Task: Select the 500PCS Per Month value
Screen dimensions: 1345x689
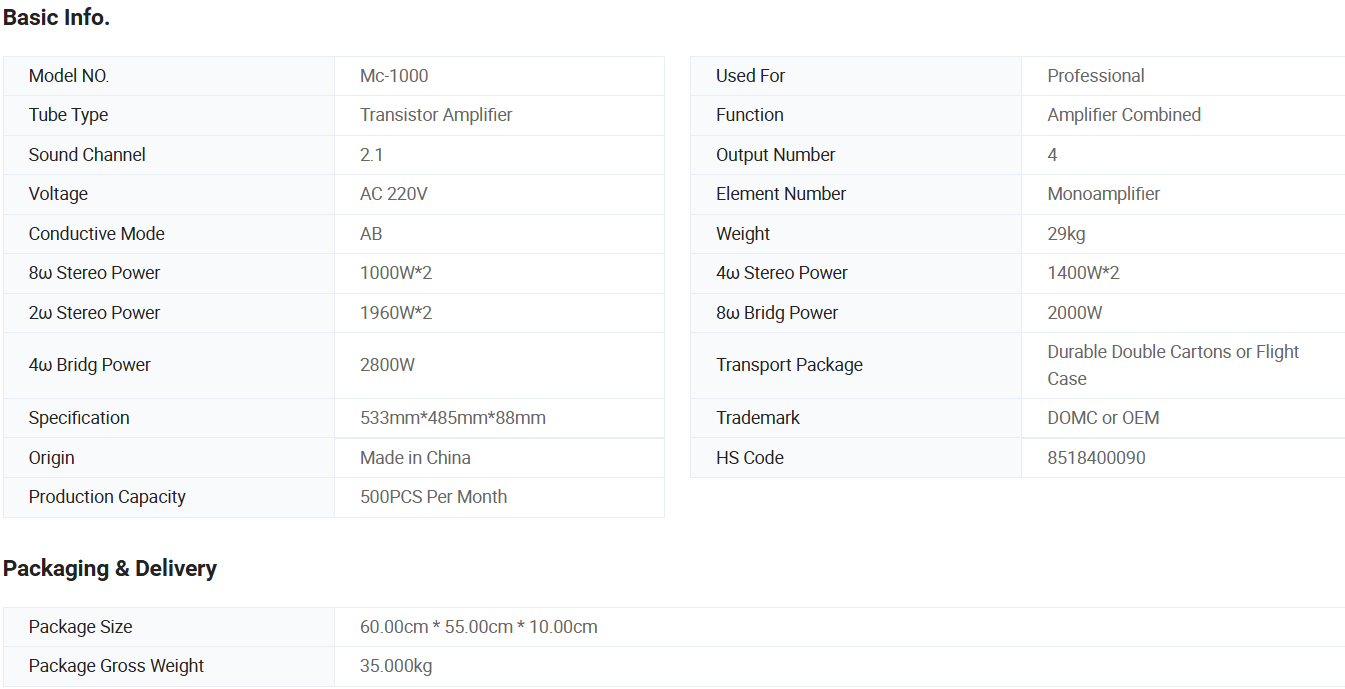Action: coord(433,497)
